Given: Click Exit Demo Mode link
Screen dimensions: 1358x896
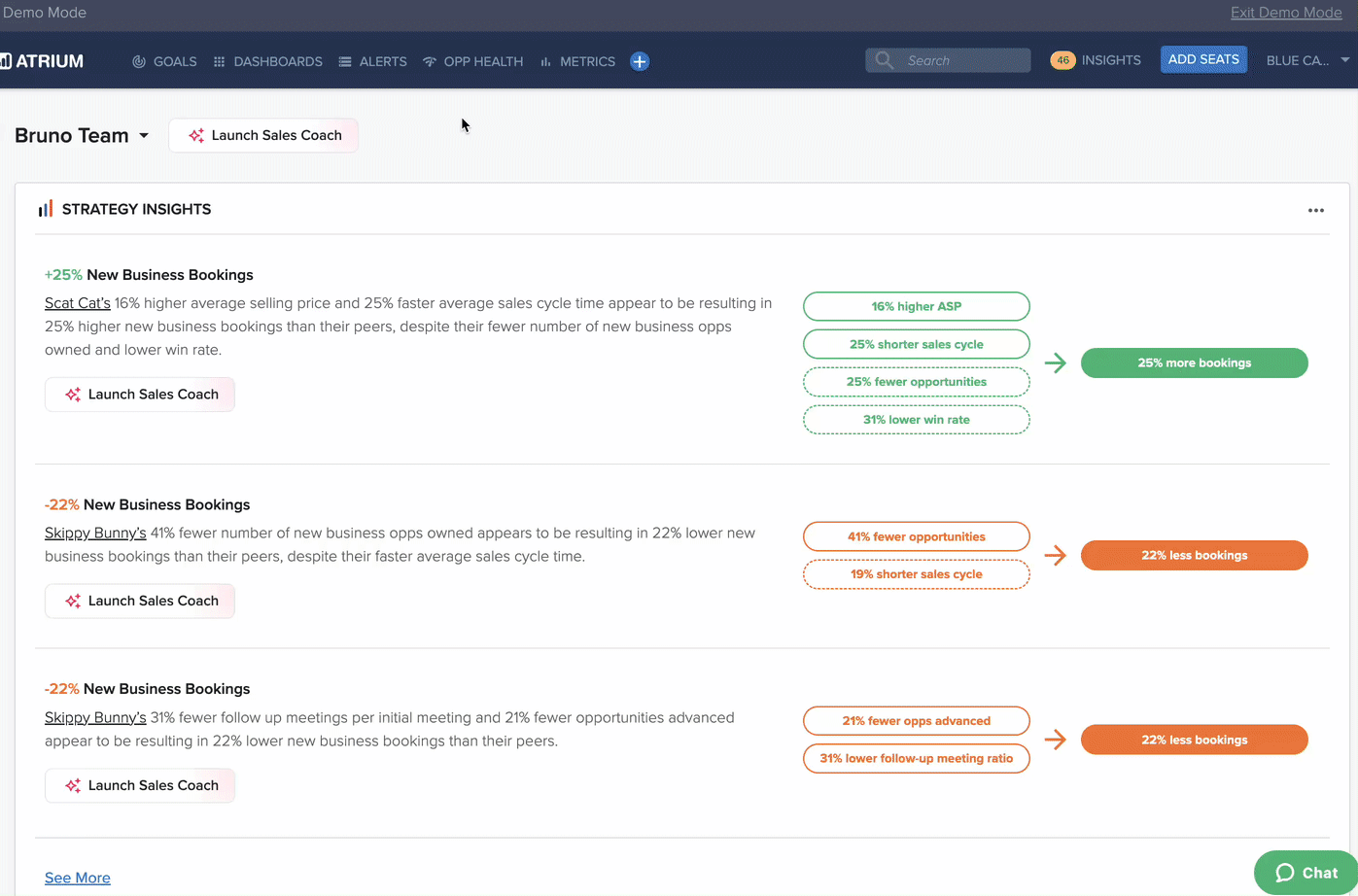Looking at the screenshot, I should click(x=1286, y=13).
